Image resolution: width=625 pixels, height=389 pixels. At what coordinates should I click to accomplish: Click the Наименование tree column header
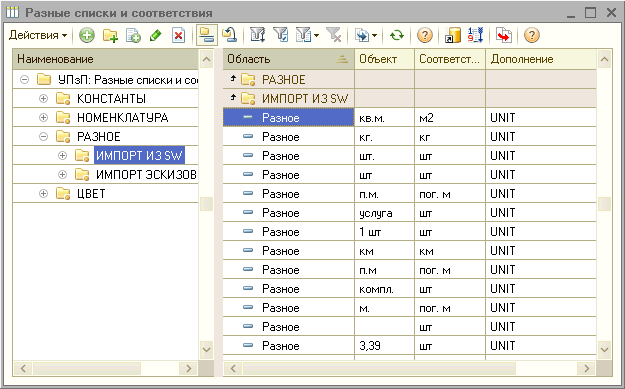pyautogui.click(x=105, y=59)
